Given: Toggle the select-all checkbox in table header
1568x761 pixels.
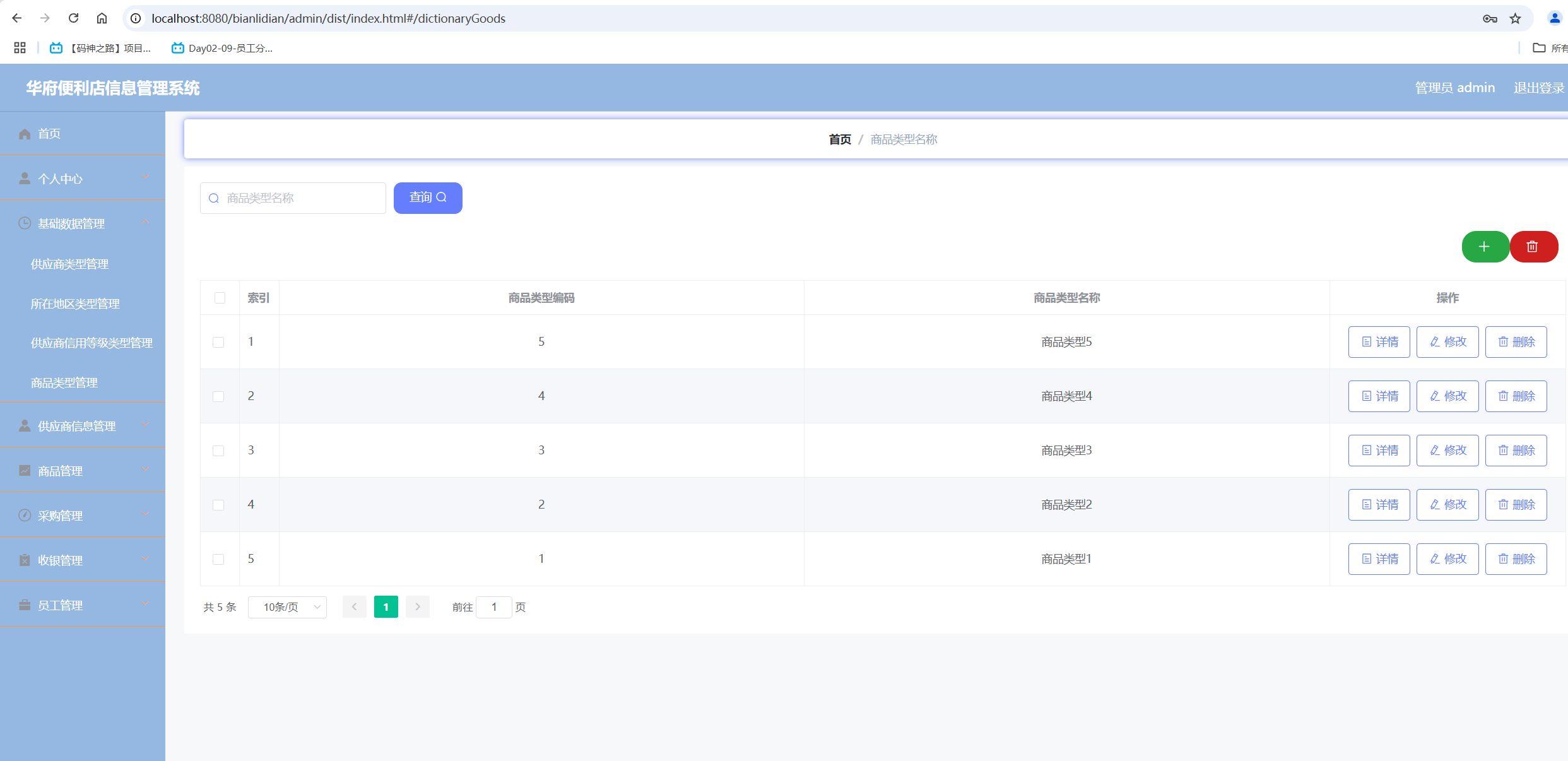Looking at the screenshot, I should (x=220, y=298).
